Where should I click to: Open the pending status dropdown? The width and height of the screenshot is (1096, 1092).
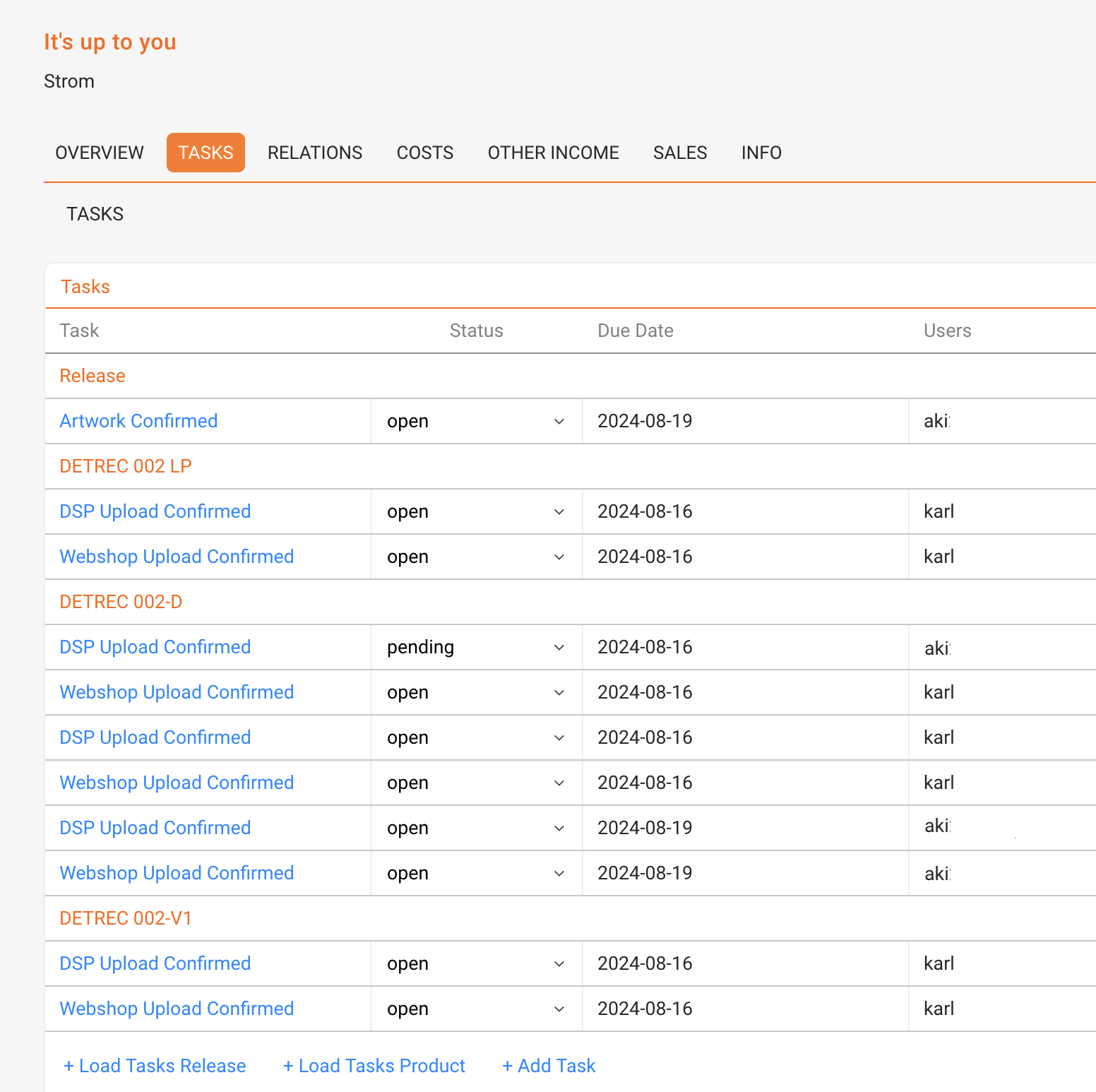pyautogui.click(x=476, y=648)
